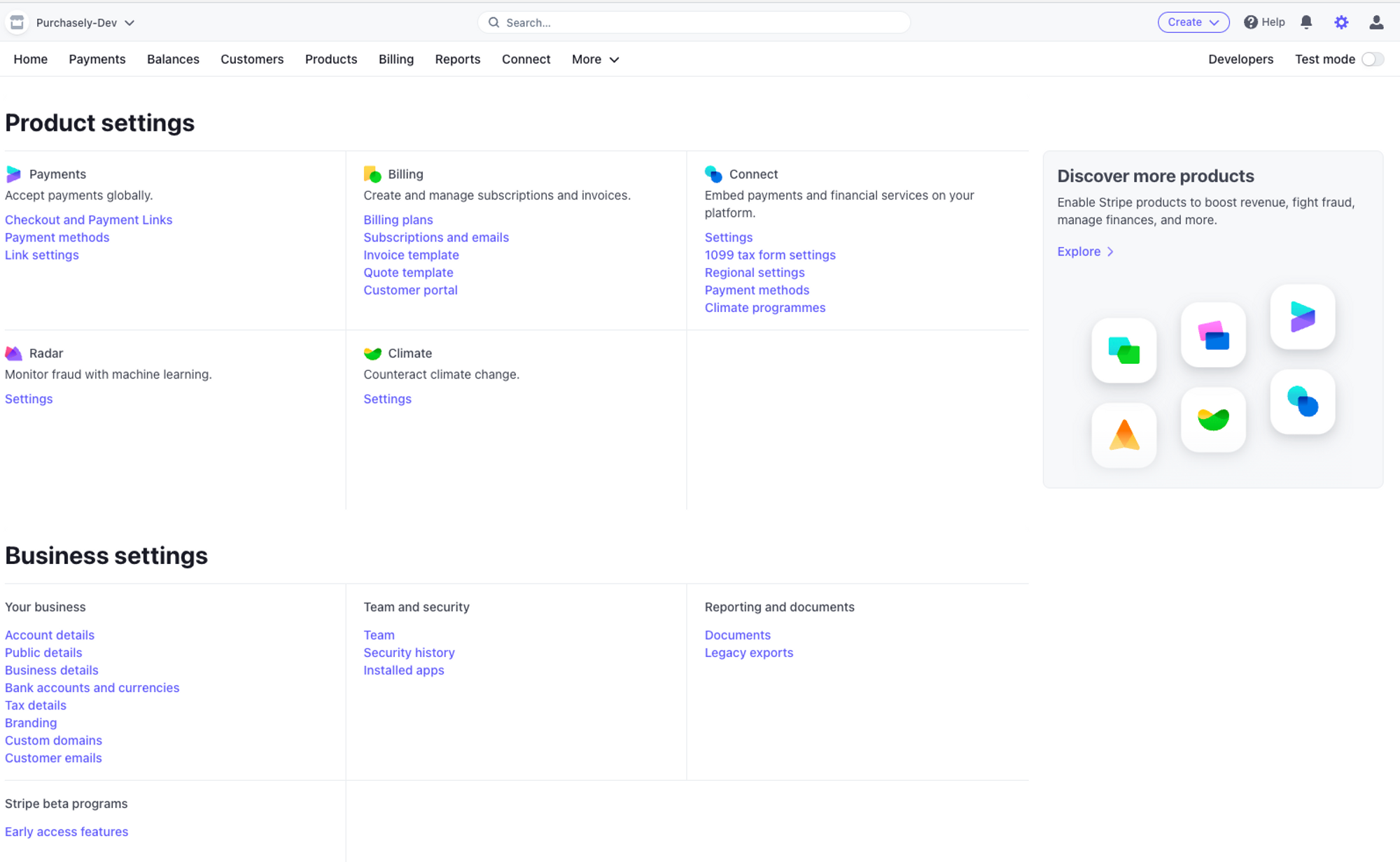Toggle the Test mode switch
The height and width of the screenshot is (862, 1400).
(1373, 59)
